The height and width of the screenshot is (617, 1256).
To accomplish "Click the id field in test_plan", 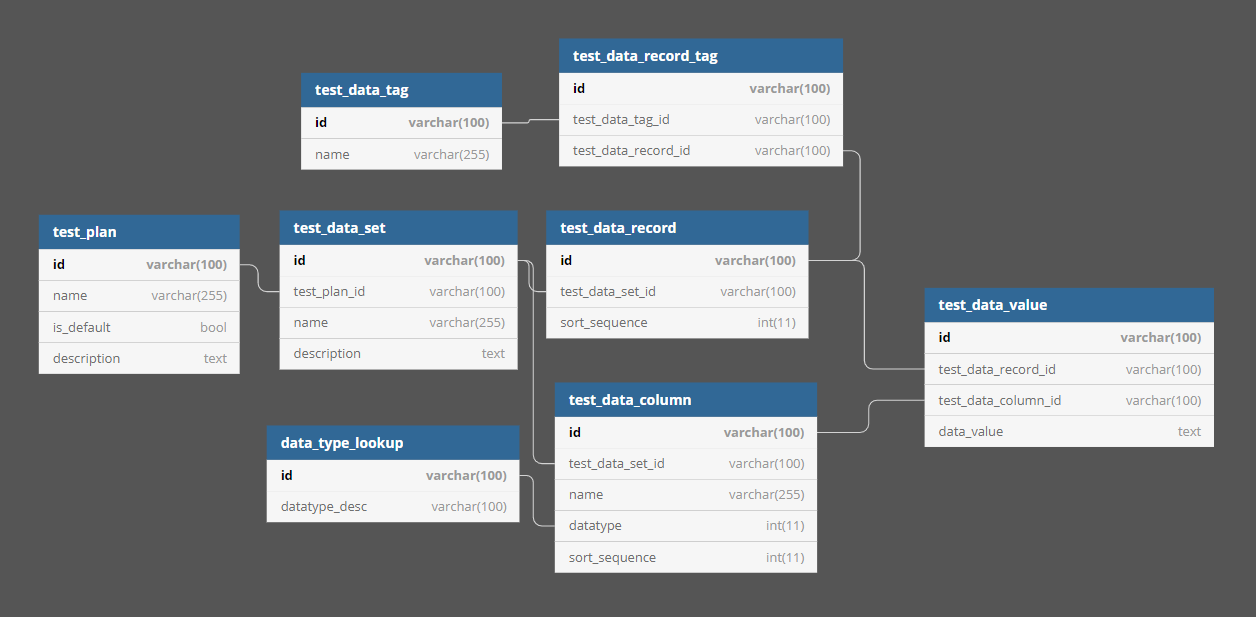I will pyautogui.click(x=139, y=264).
